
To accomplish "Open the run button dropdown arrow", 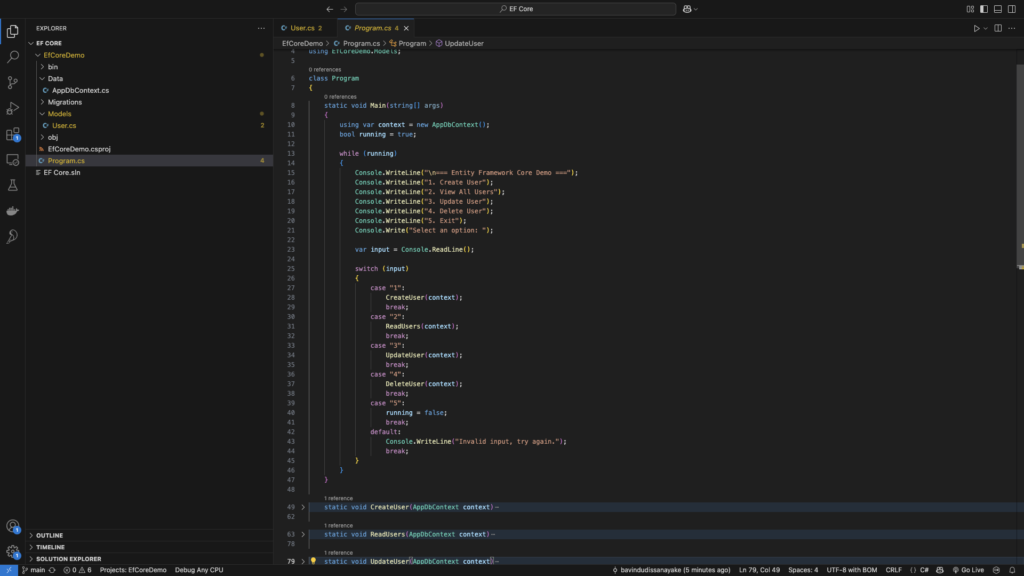I will pos(985,28).
